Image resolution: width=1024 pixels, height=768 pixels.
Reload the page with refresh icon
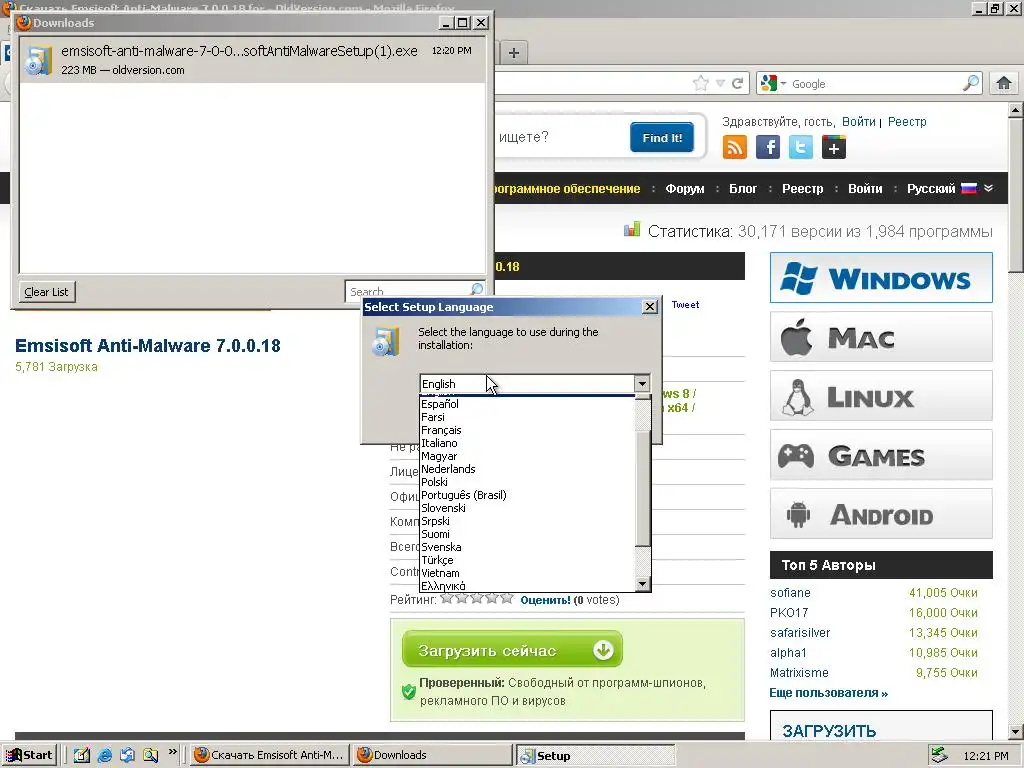tap(738, 84)
